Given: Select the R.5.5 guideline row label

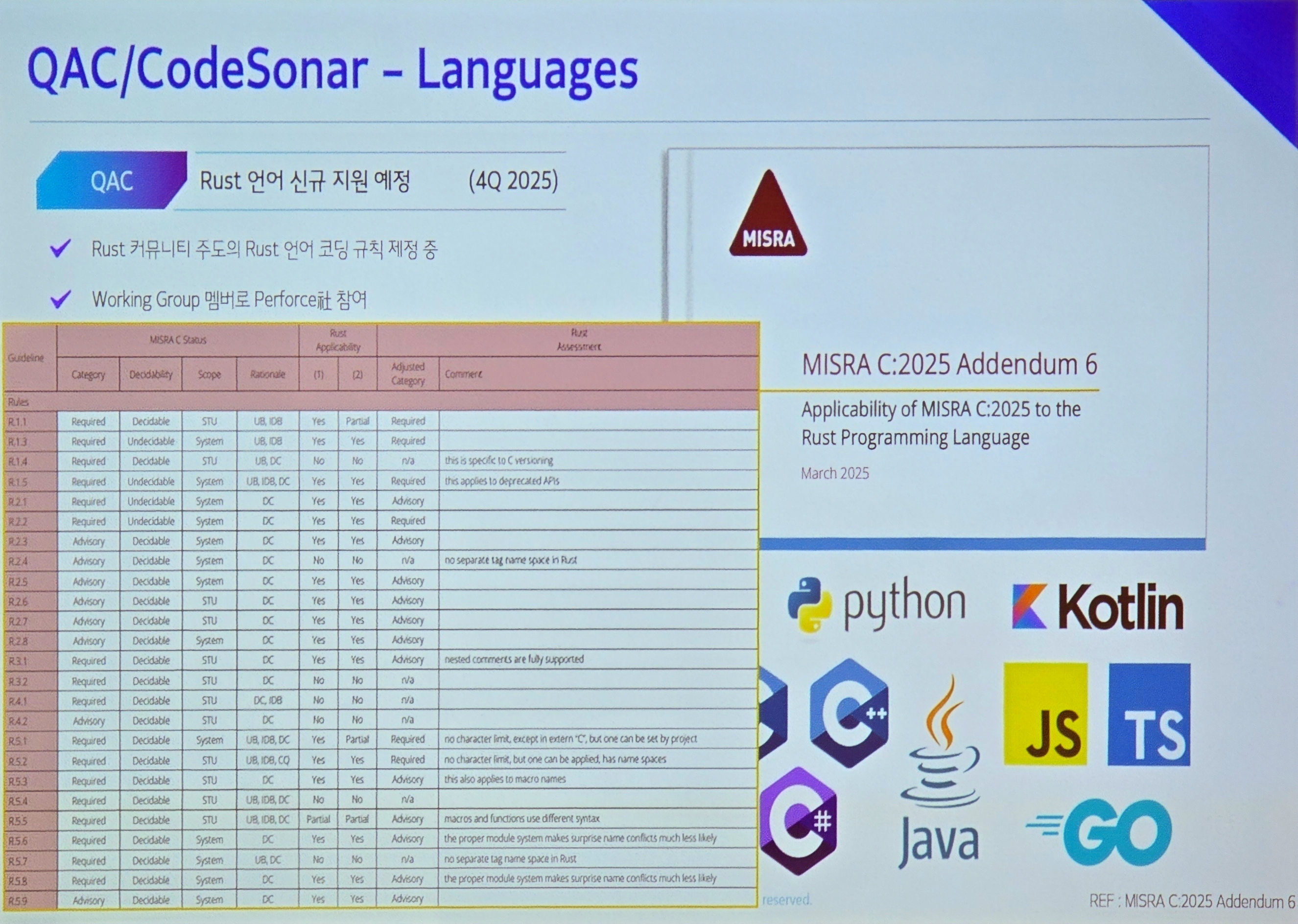Looking at the screenshot, I should [x=18, y=821].
